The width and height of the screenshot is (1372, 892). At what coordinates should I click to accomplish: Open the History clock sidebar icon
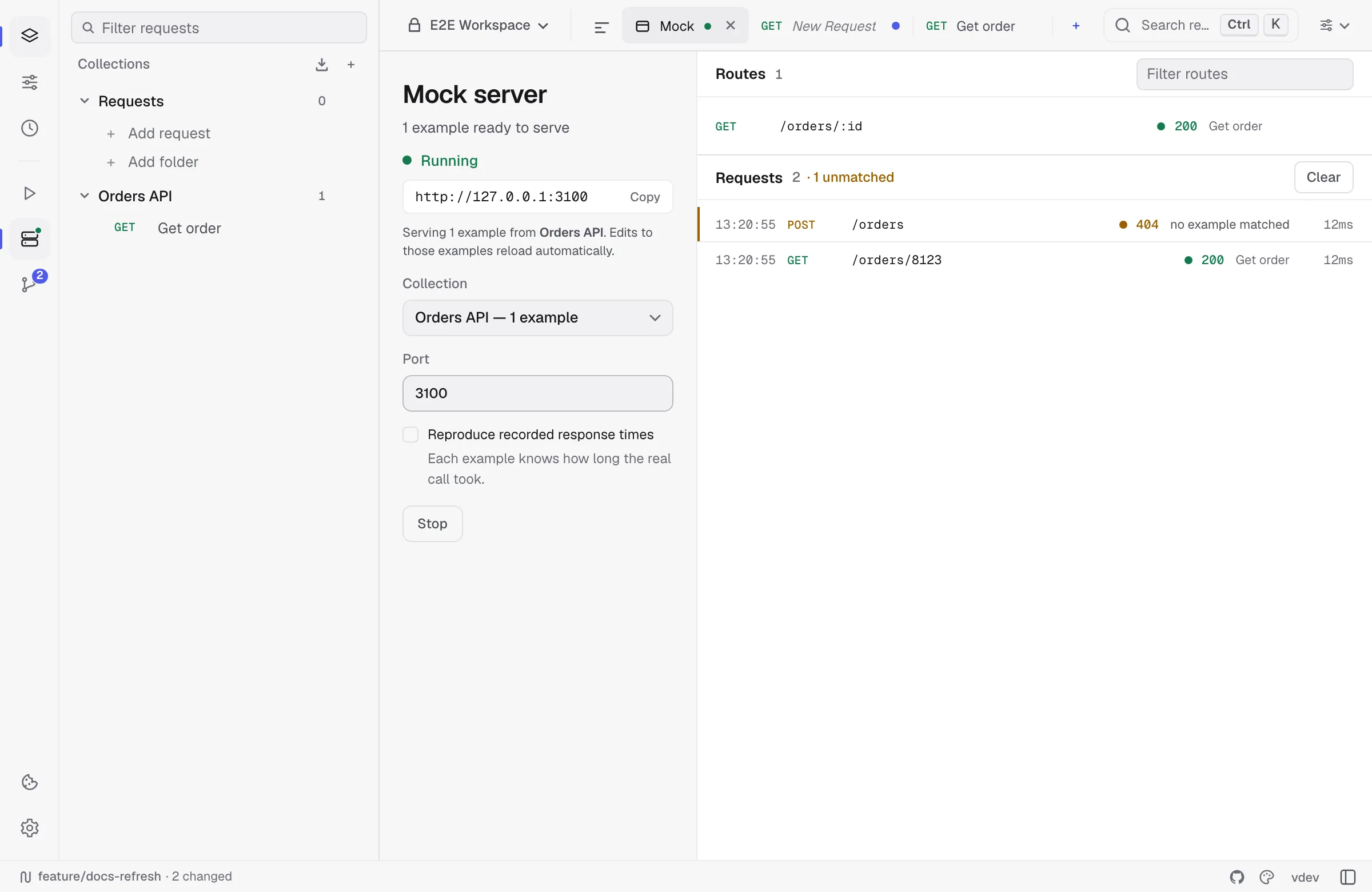(29, 128)
